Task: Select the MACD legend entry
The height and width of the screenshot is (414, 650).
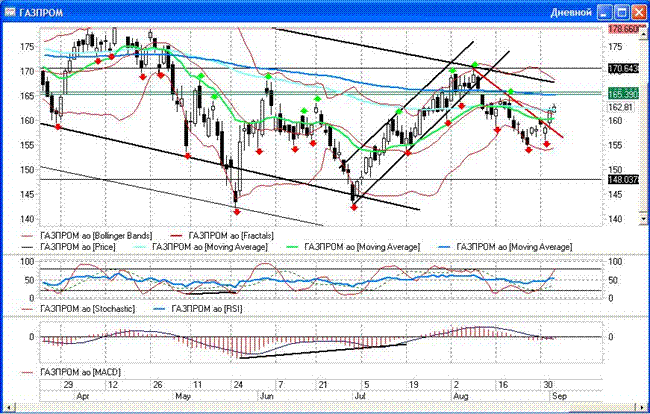Action: [71, 372]
